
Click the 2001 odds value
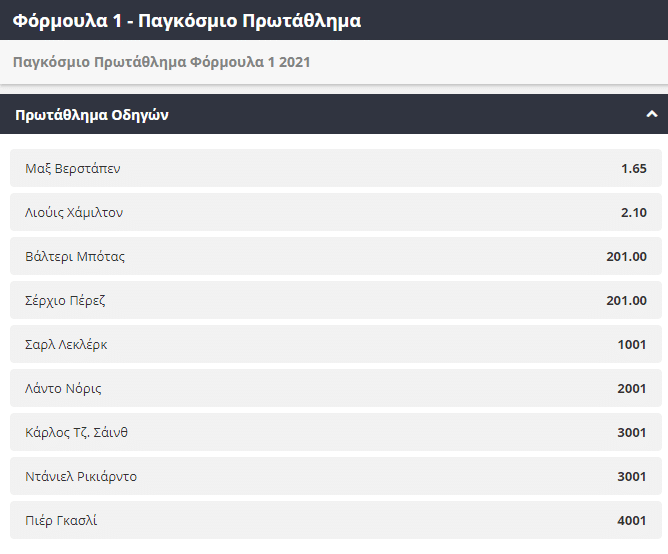pos(632,388)
